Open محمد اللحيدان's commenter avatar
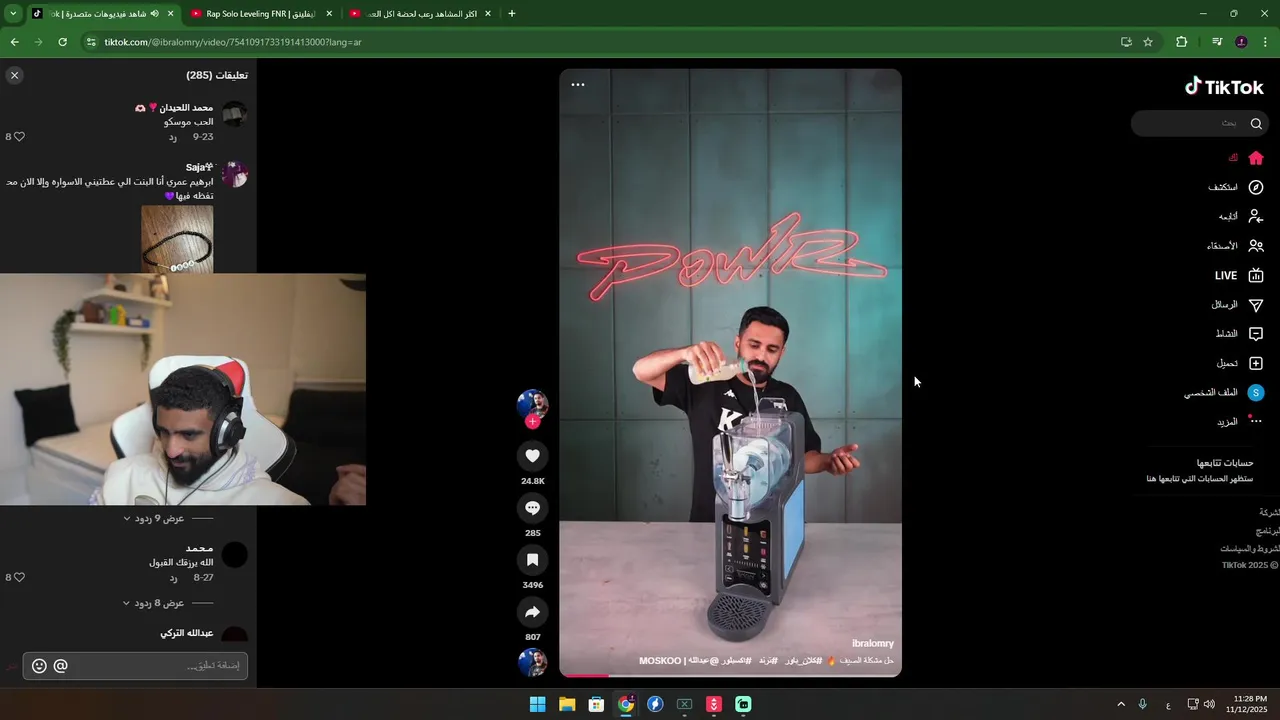This screenshot has width=1280, height=720. 234,114
